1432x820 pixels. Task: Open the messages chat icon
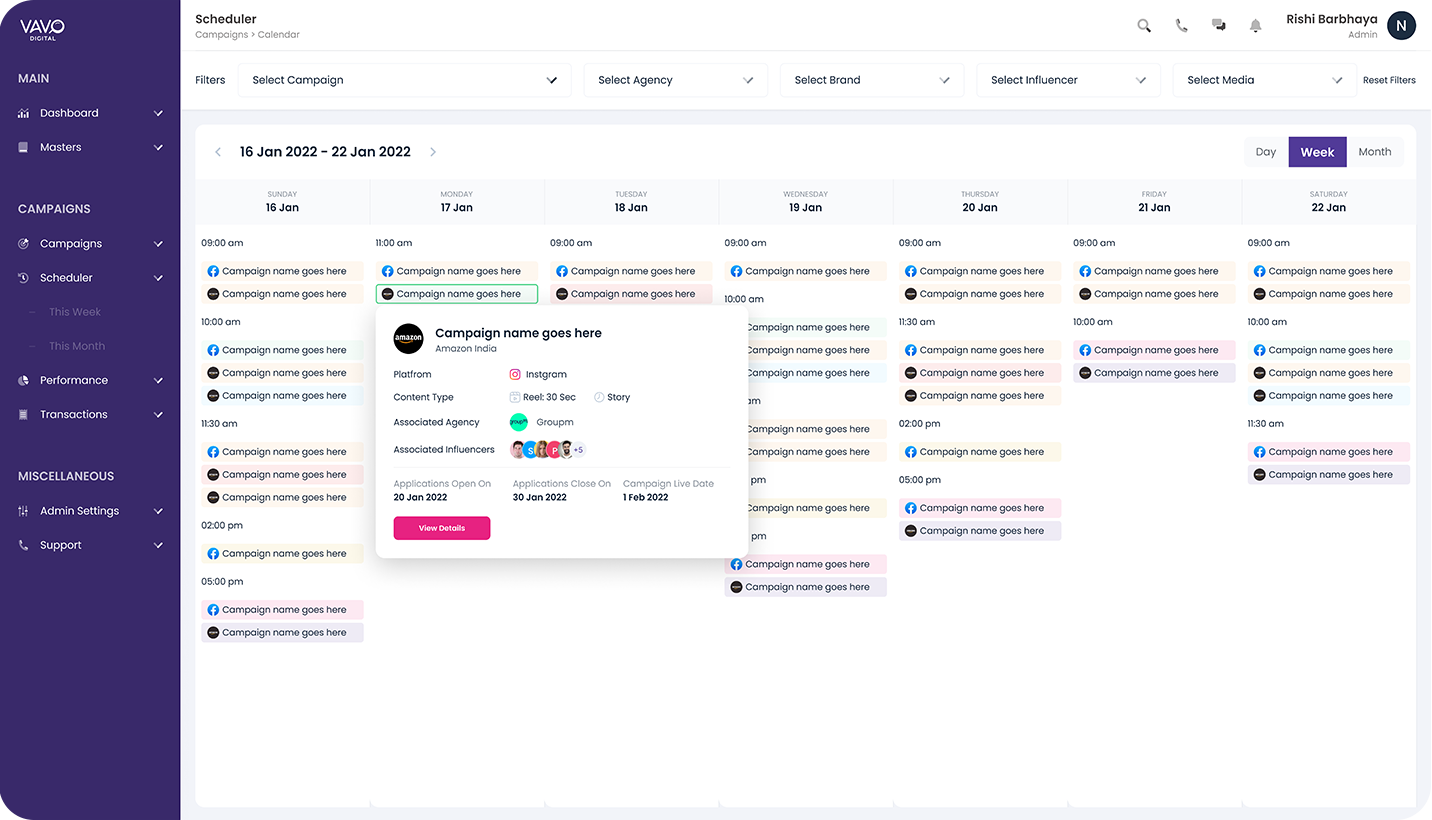1218,25
